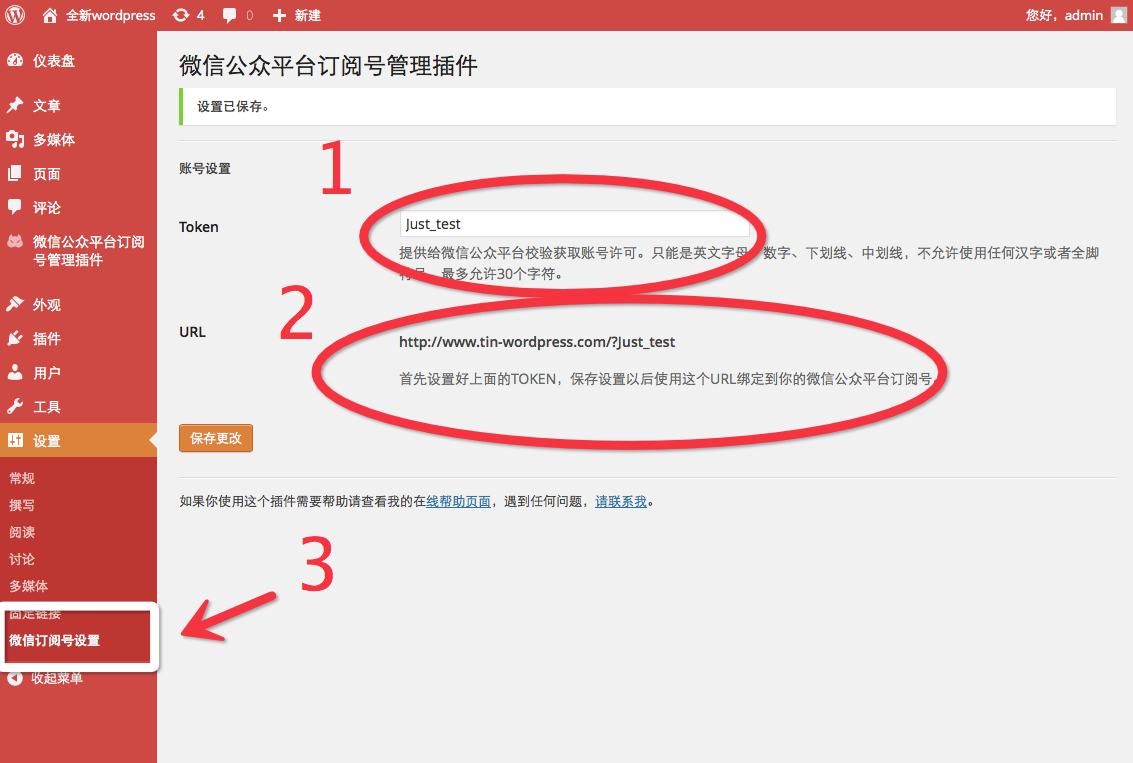Open 撰写 writing settings submenu
The height and width of the screenshot is (763, 1133).
pos(22,505)
